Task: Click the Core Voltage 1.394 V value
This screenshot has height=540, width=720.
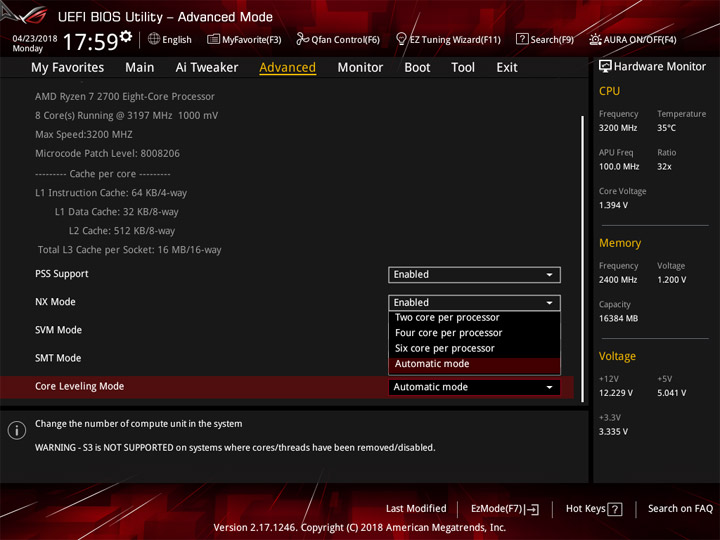Action: [613, 205]
